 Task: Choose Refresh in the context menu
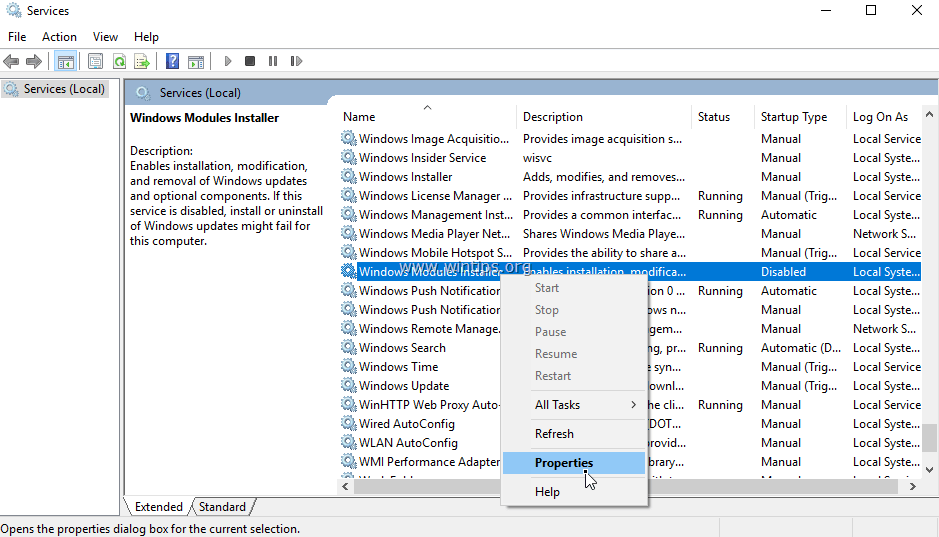pyautogui.click(x=574, y=433)
